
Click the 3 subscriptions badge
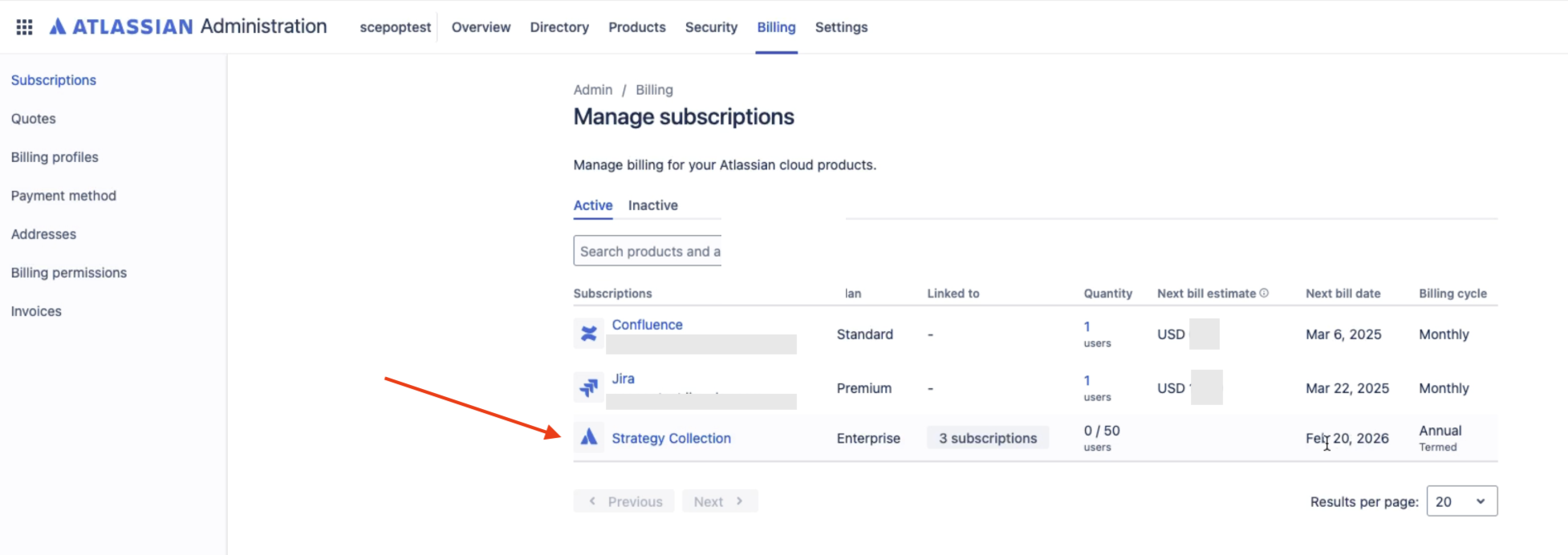(x=988, y=438)
